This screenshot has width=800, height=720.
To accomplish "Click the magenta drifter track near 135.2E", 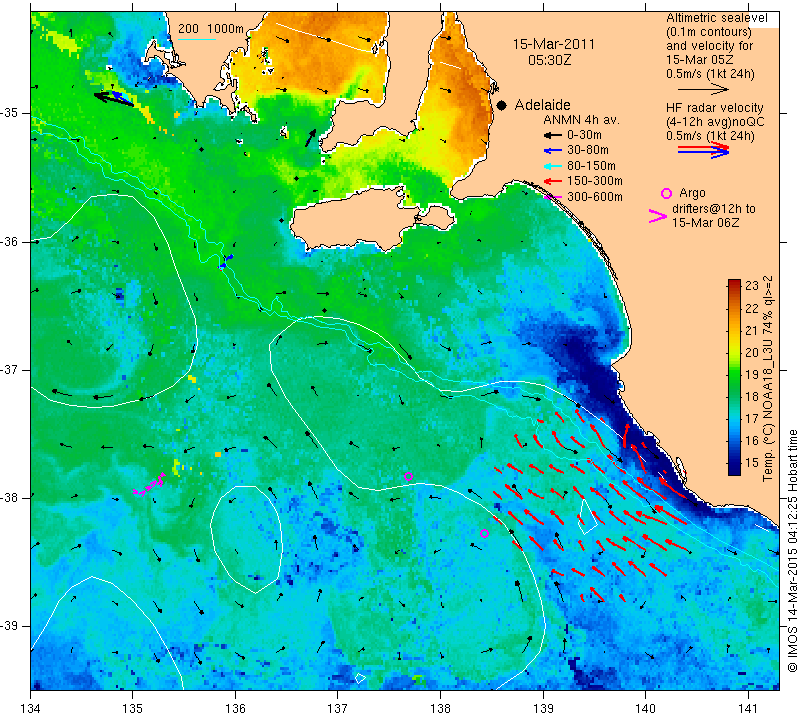I will click(149, 485).
